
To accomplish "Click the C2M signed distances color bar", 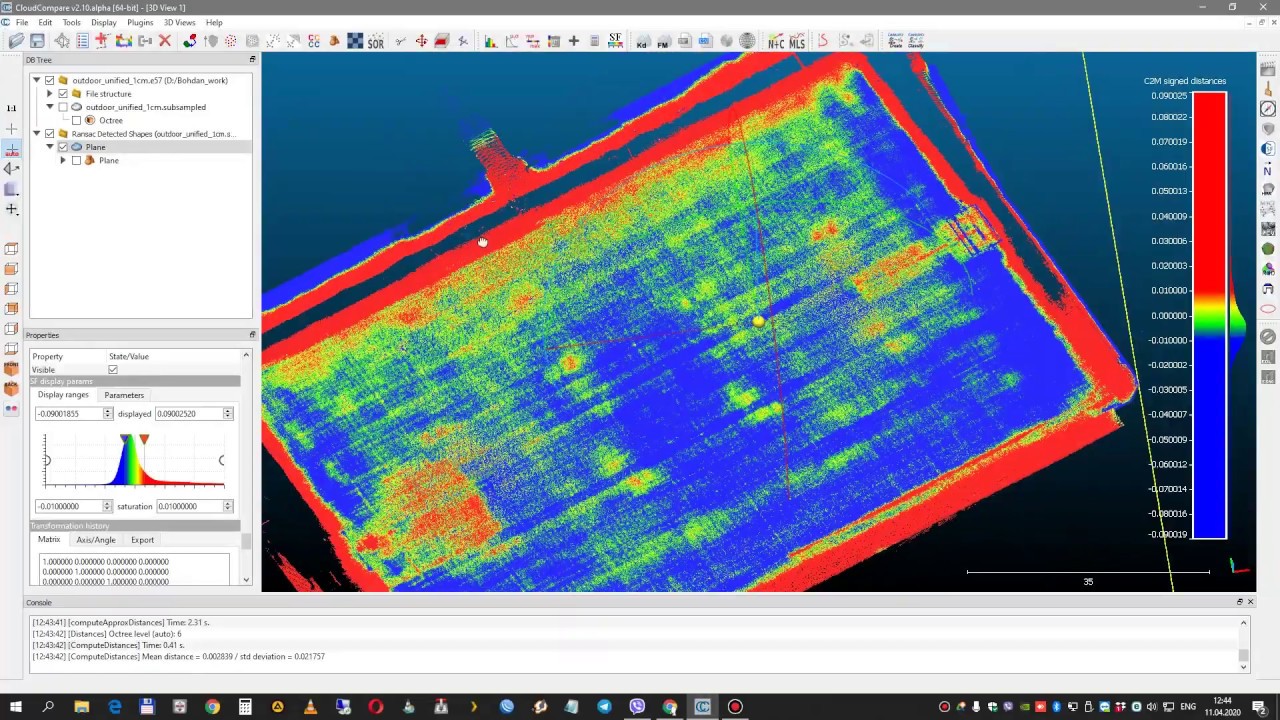I will click(x=1210, y=315).
